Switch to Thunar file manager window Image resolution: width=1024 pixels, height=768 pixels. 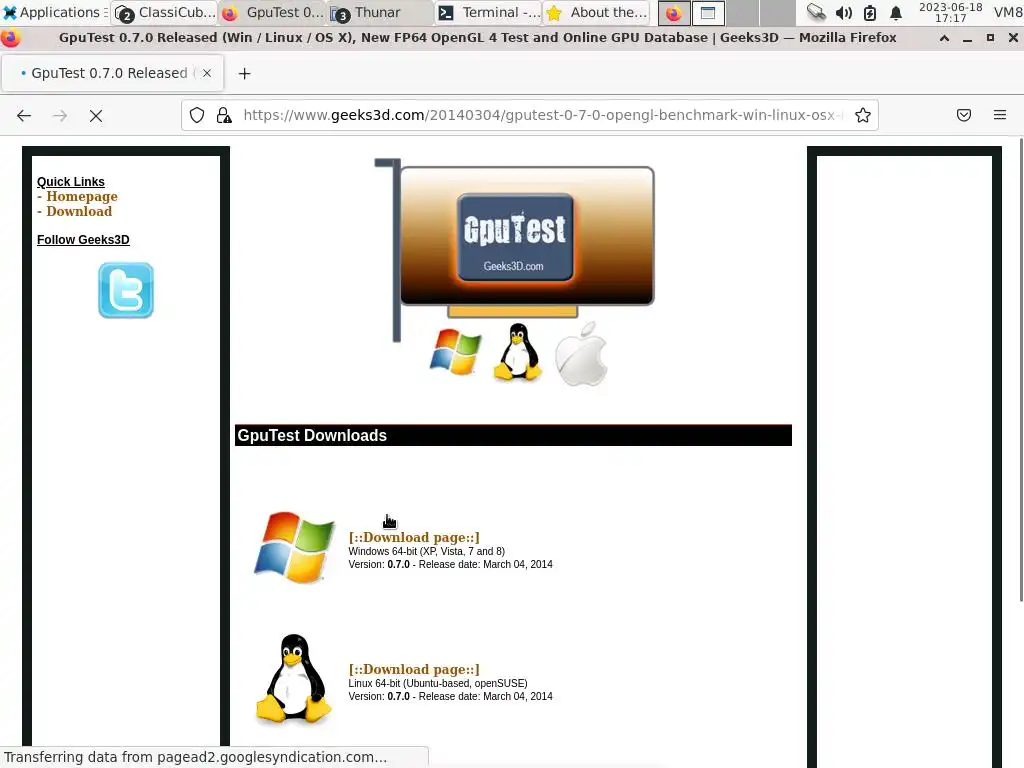pos(380,12)
